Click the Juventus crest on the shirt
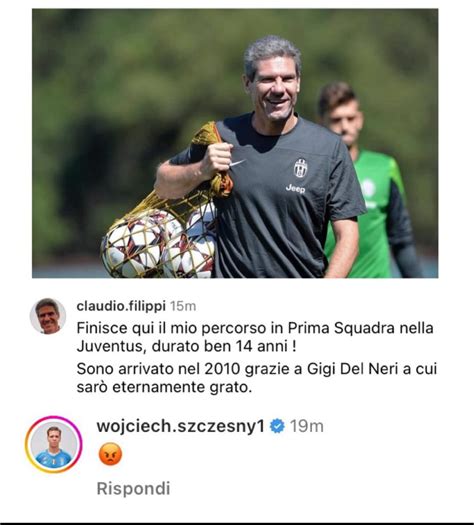The width and height of the screenshot is (474, 525). 301,168
